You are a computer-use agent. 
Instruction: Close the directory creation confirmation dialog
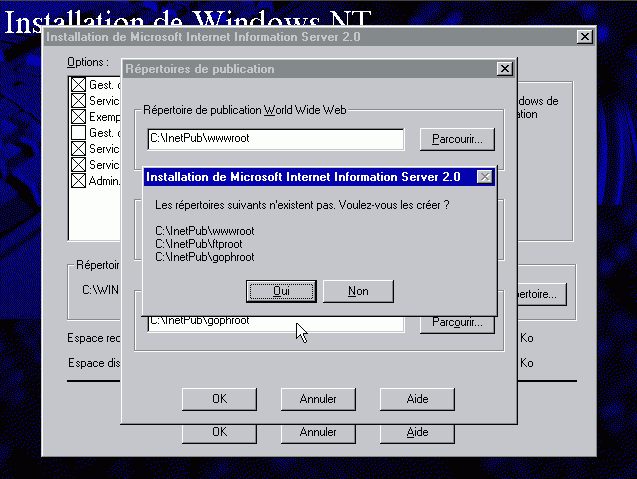tap(484, 177)
